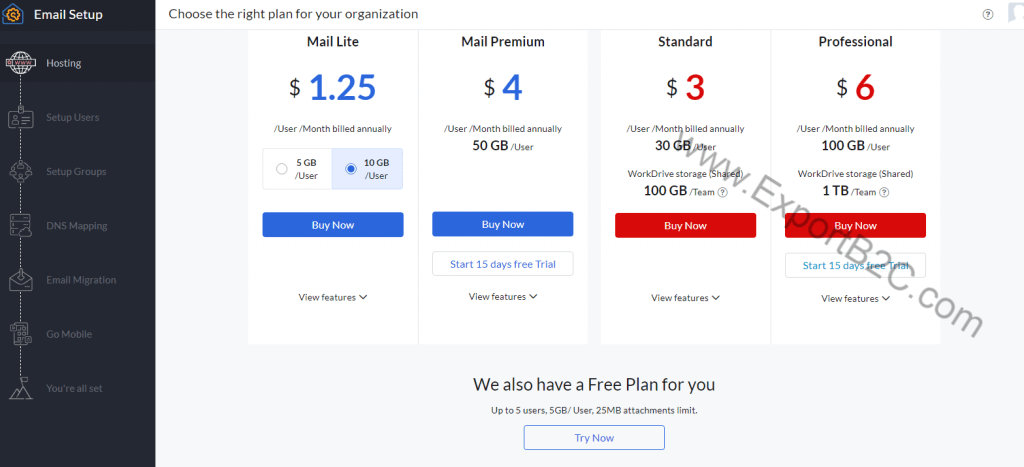
Task: Open the Hosting step in sidebar
Action: [64, 63]
